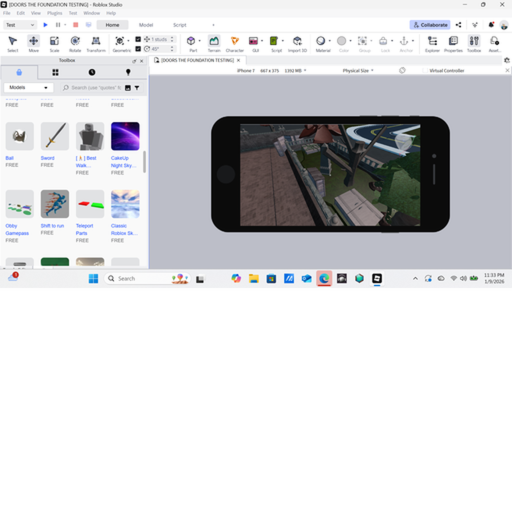This screenshot has width=512, height=512.
Task: Open the Plugins menu
Action: pyautogui.click(x=55, y=13)
